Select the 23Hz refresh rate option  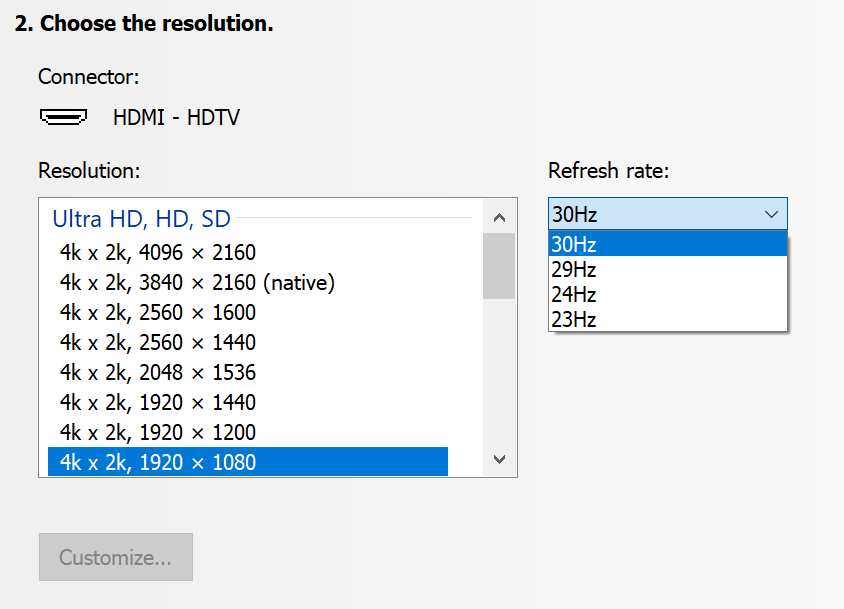pyautogui.click(x=667, y=319)
